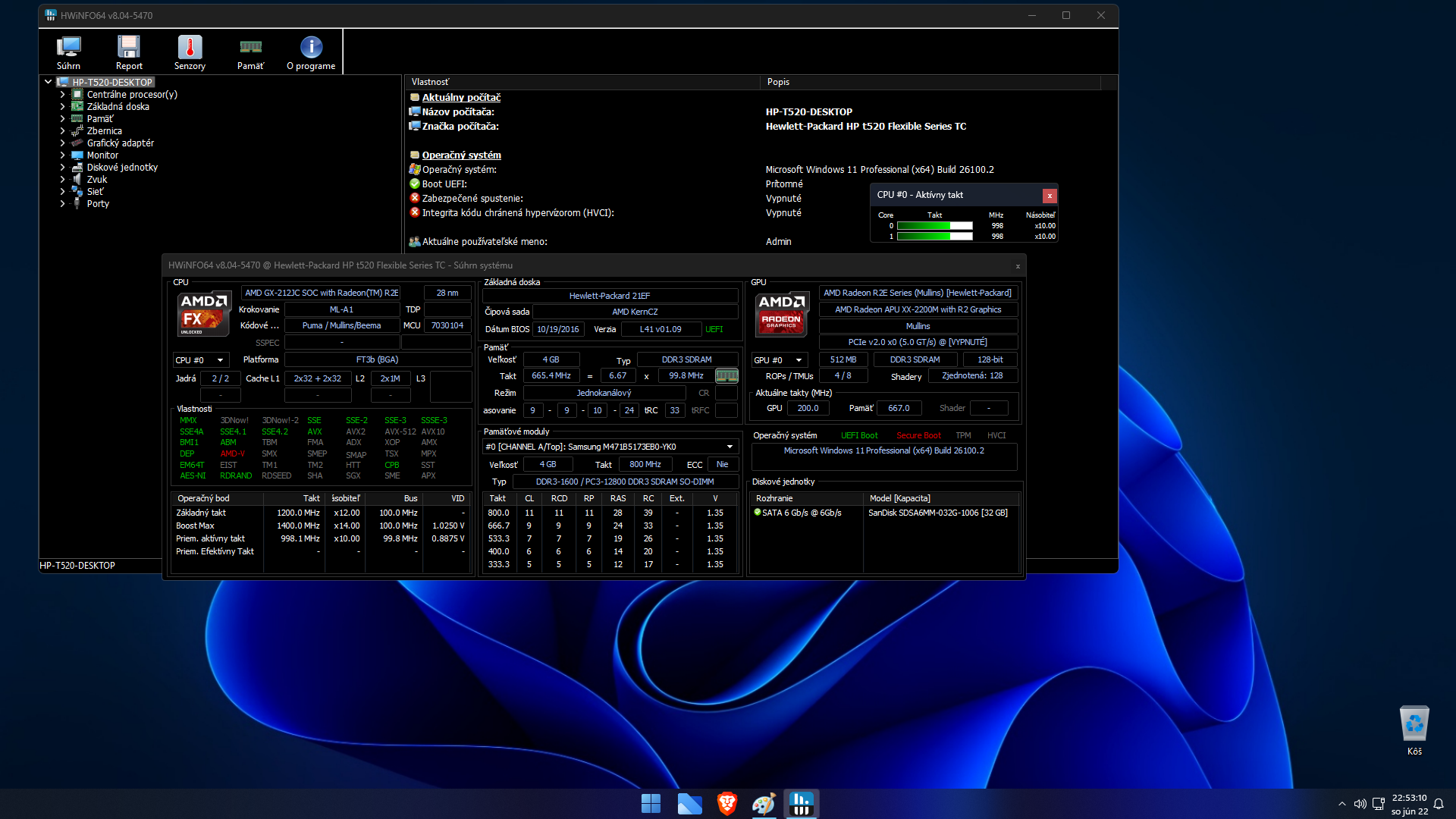Show hidden tray icons chevron
Image resolution: width=1456 pixels, height=819 pixels.
click(x=1341, y=804)
